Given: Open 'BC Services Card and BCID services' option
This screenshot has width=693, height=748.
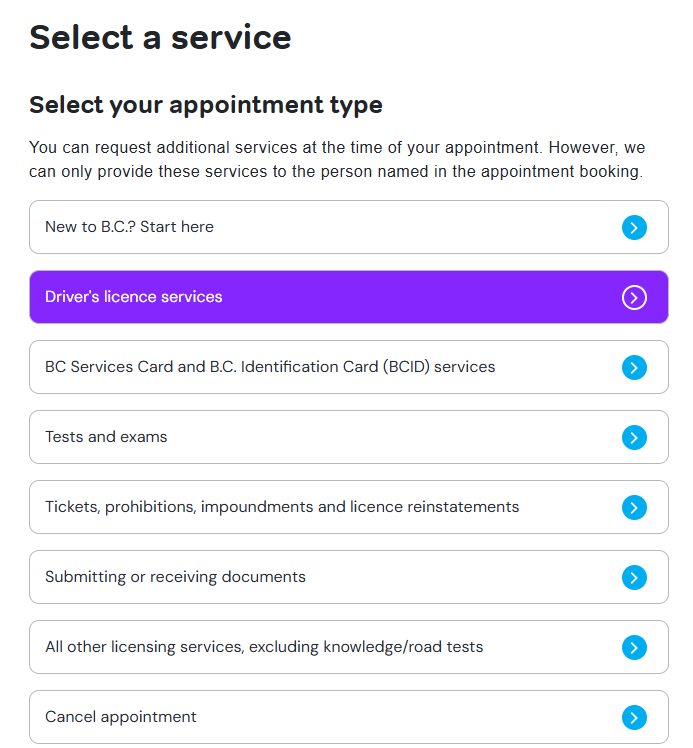Looking at the screenshot, I should pos(270,367).
